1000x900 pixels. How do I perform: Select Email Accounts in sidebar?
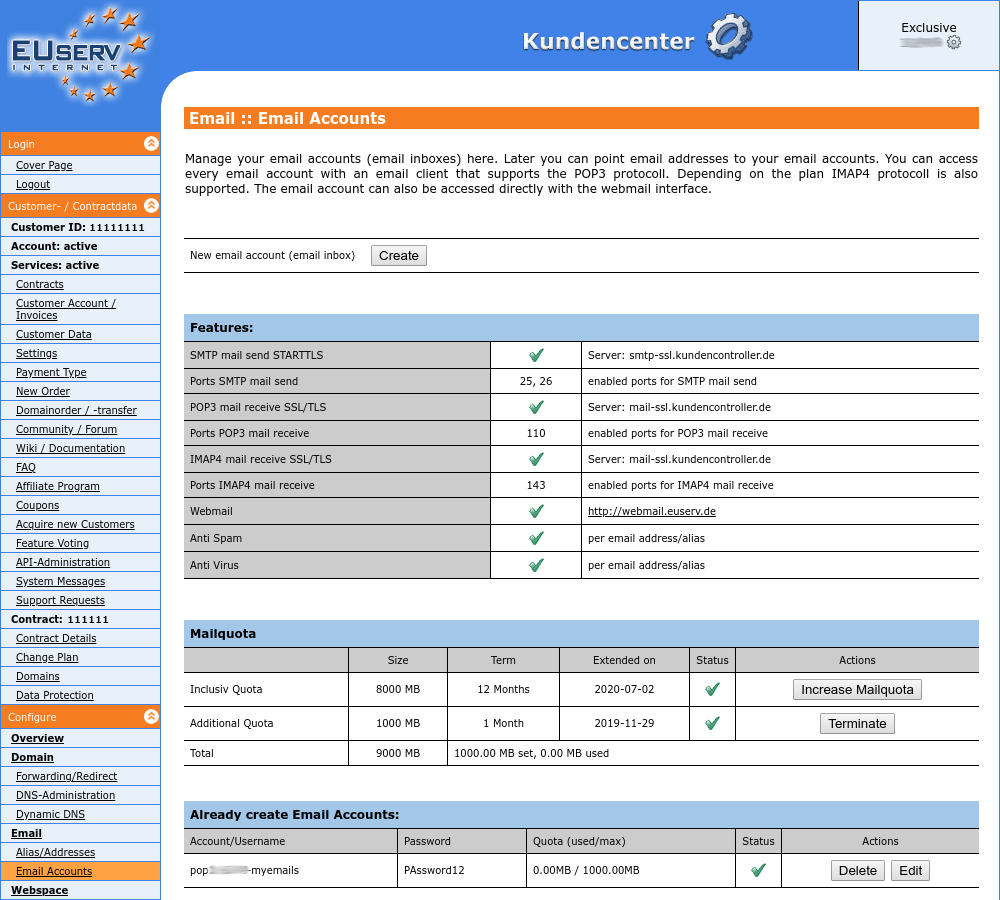click(54, 871)
